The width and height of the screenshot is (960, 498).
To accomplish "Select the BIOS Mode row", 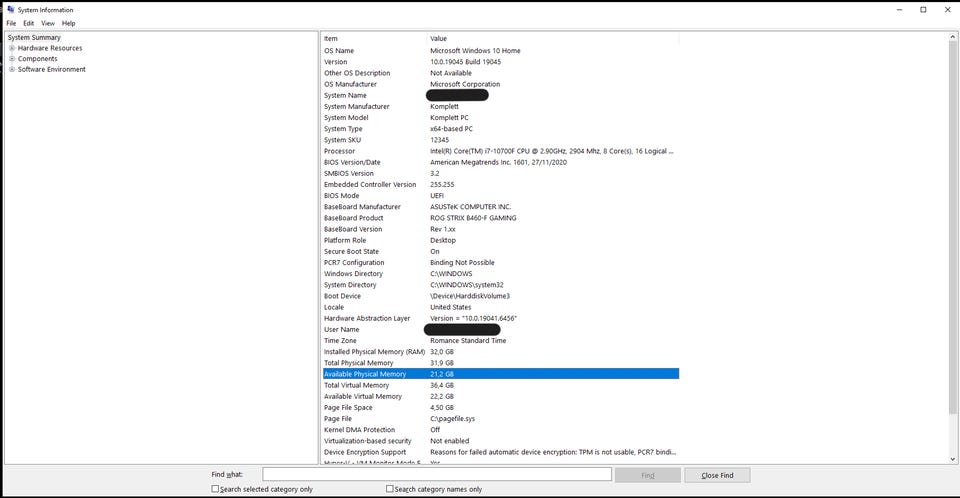I will [501, 195].
